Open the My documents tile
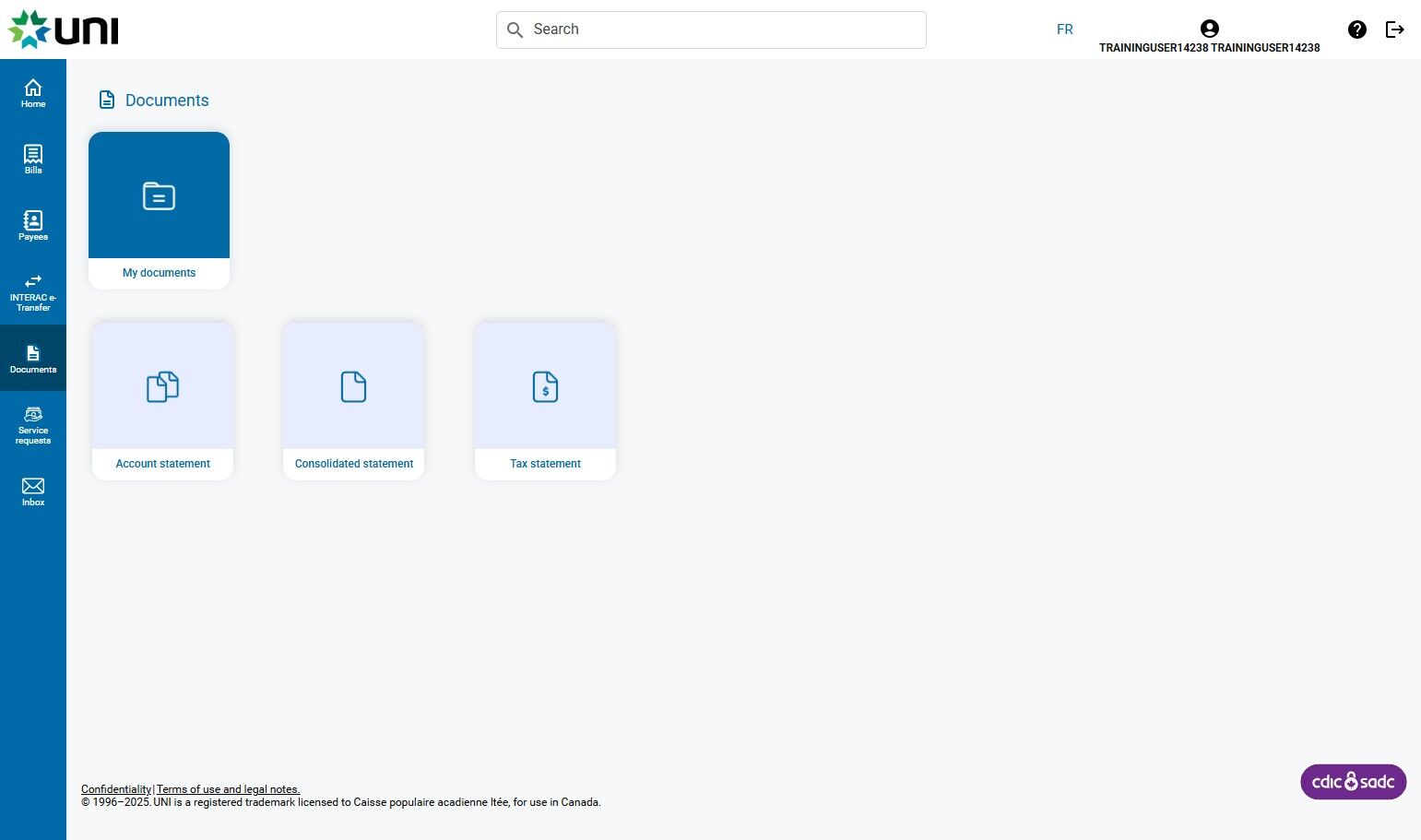Screen dimensions: 1421x840 click(159, 210)
